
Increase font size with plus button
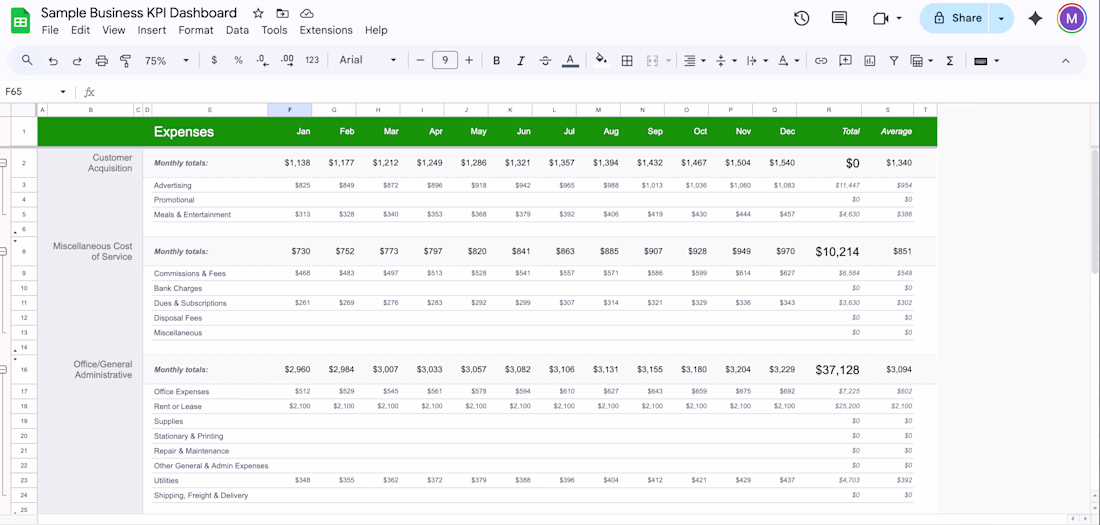tap(469, 61)
